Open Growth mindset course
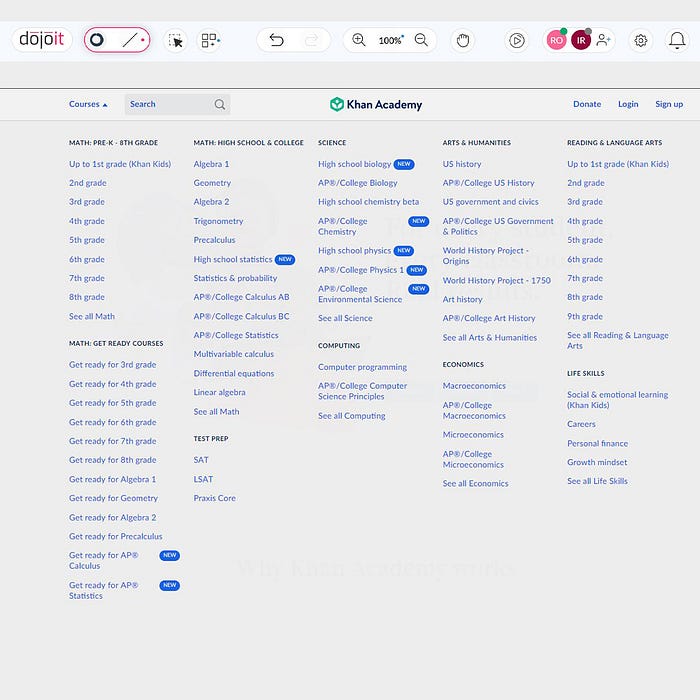This screenshot has height=700, width=700. [597, 462]
